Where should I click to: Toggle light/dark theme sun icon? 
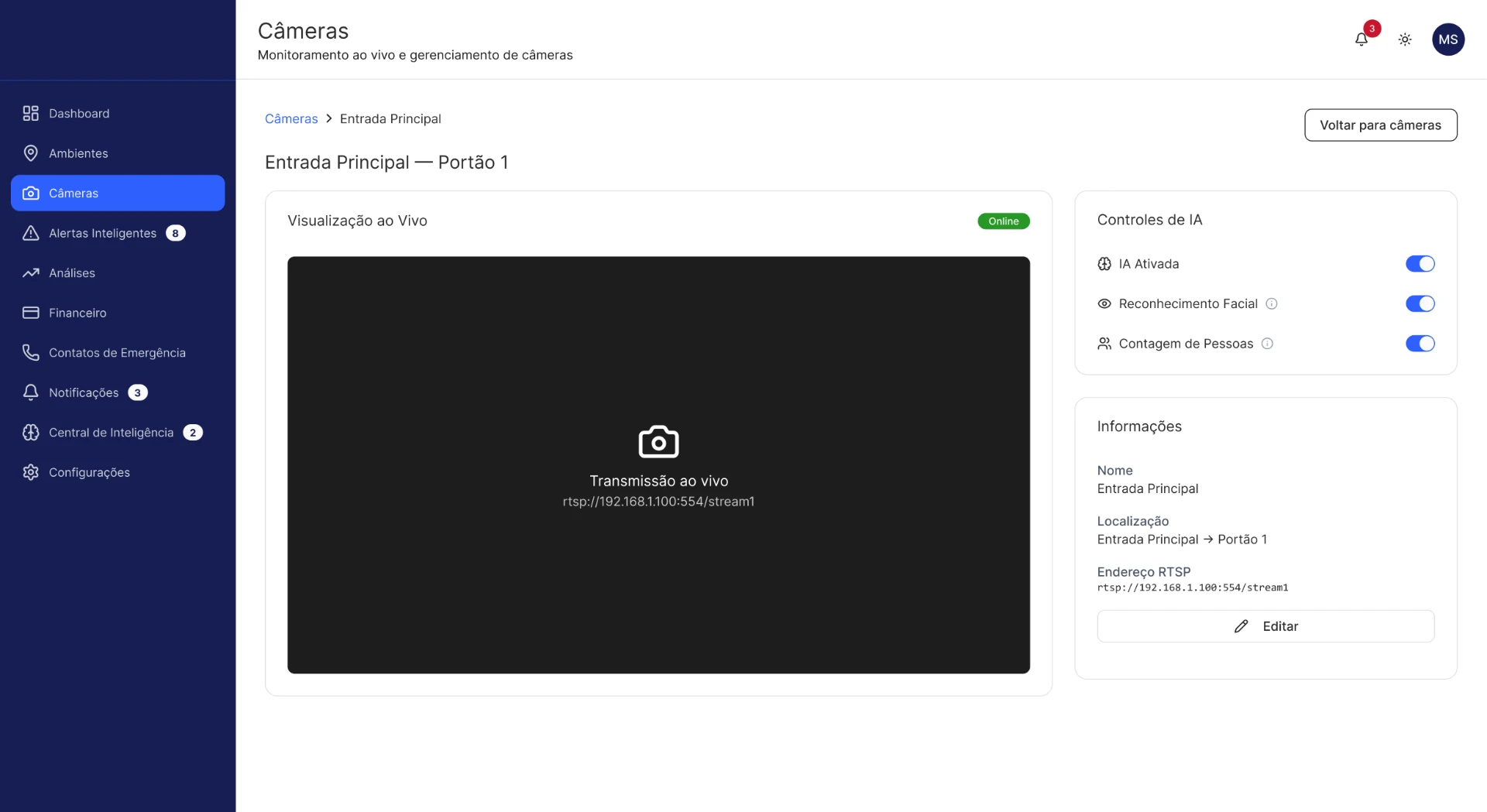(1405, 39)
